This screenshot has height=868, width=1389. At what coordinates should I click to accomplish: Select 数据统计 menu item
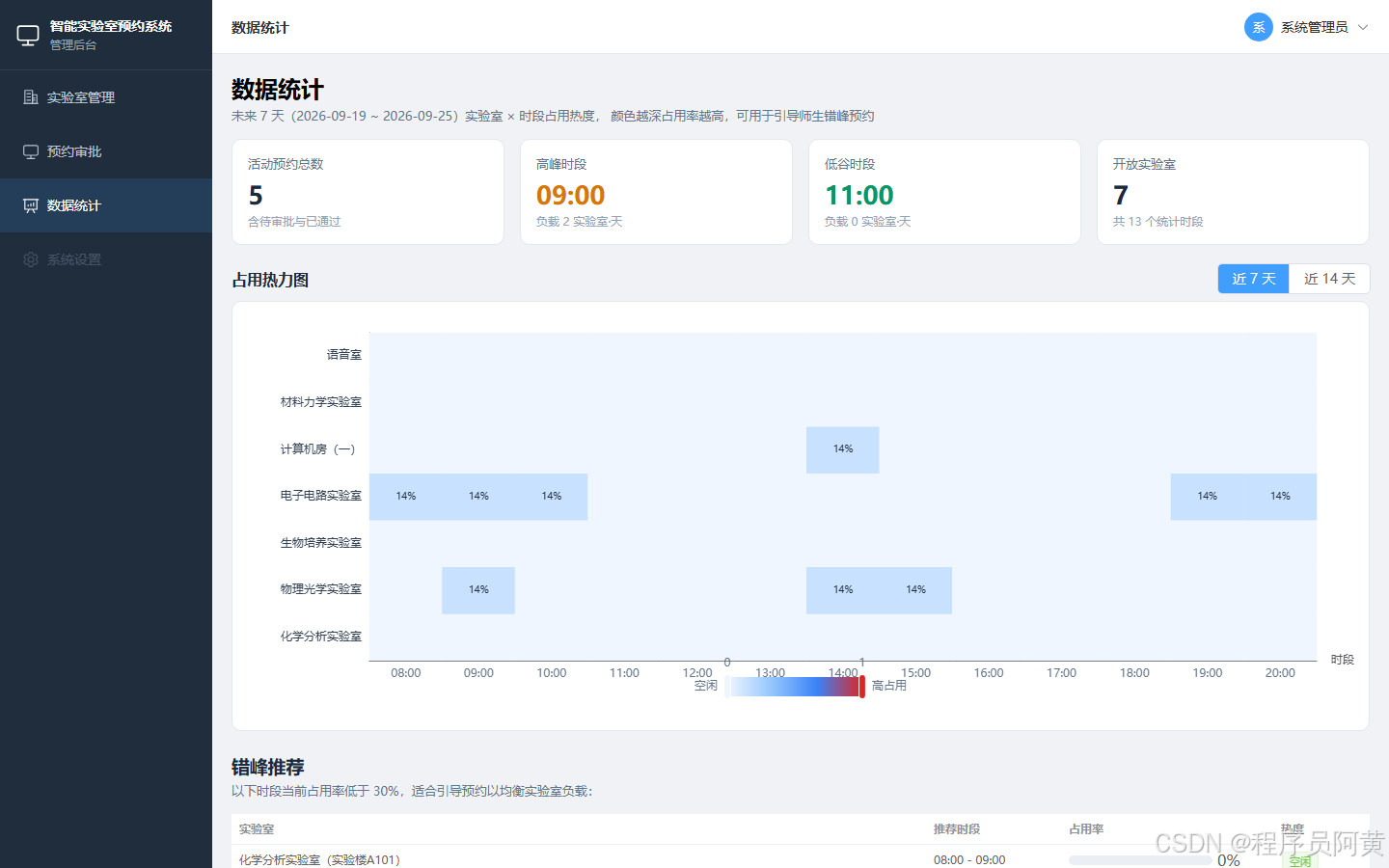point(106,205)
